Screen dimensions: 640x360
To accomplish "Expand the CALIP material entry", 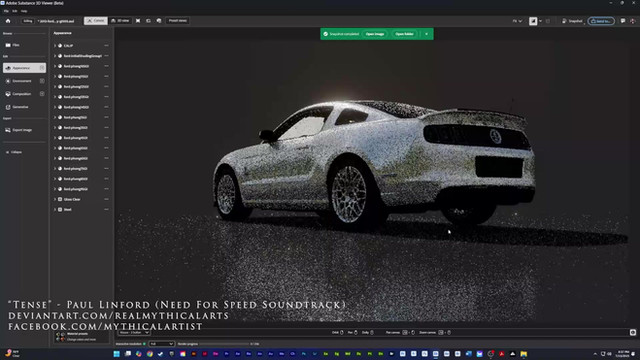I will (55, 46).
